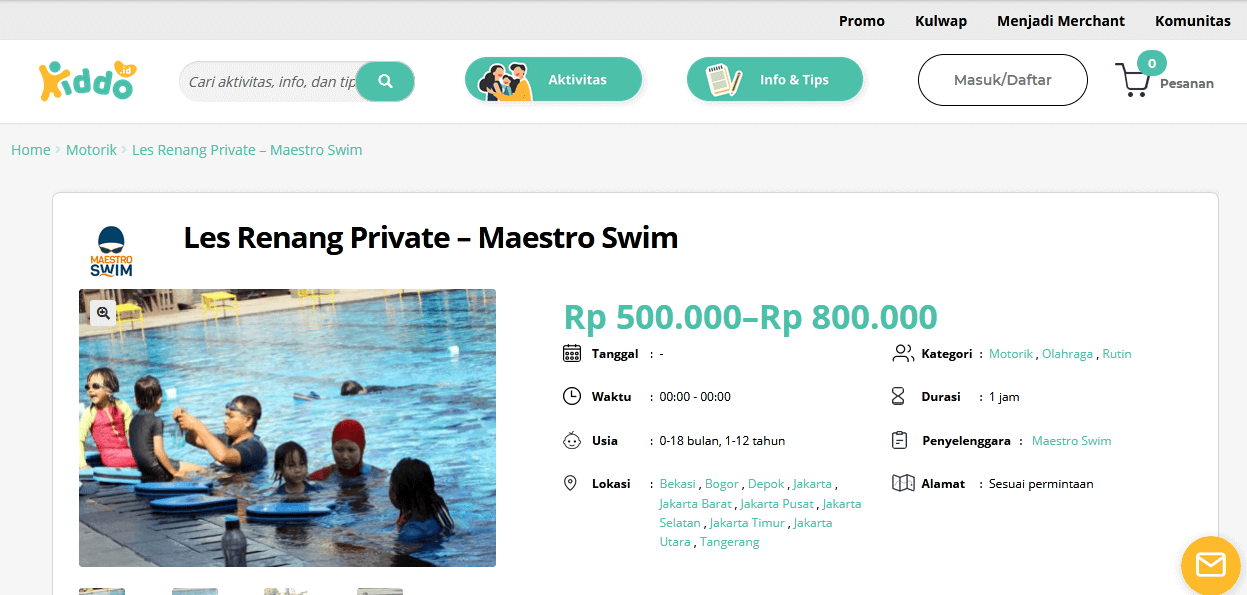Click the zoom-in icon on product image
The height and width of the screenshot is (595, 1247).
[x=103, y=313]
